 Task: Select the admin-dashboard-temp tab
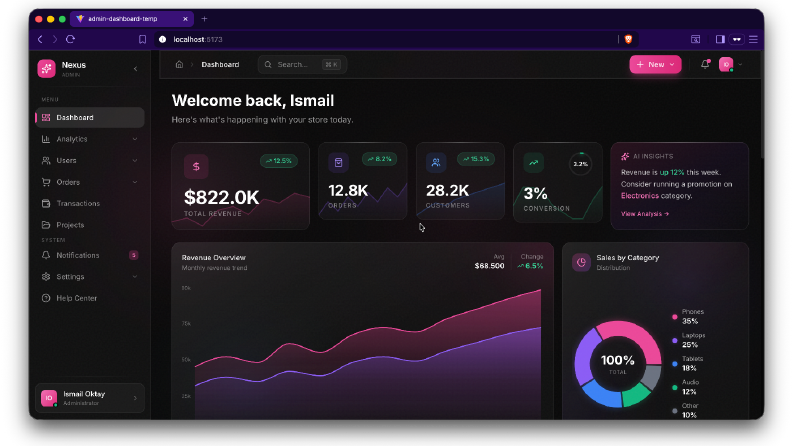(x=131, y=19)
